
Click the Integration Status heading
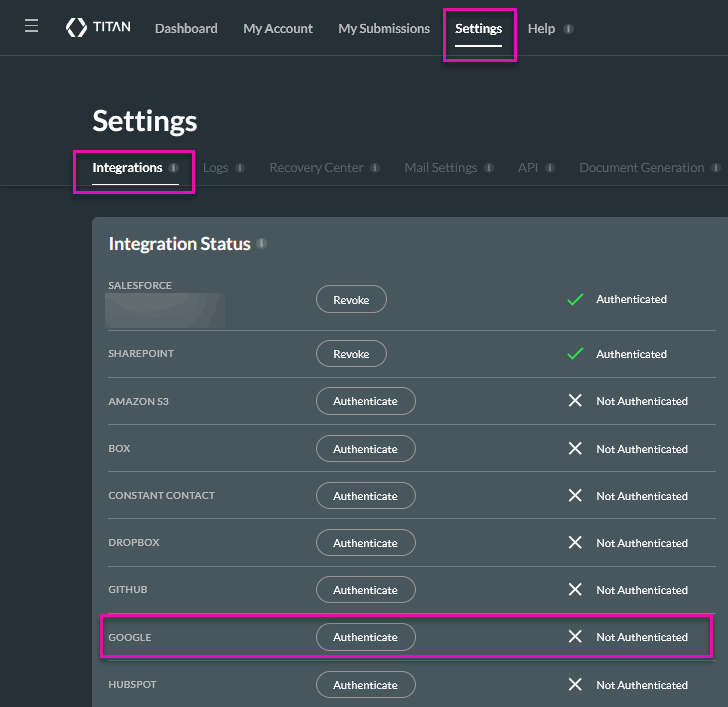(180, 244)
